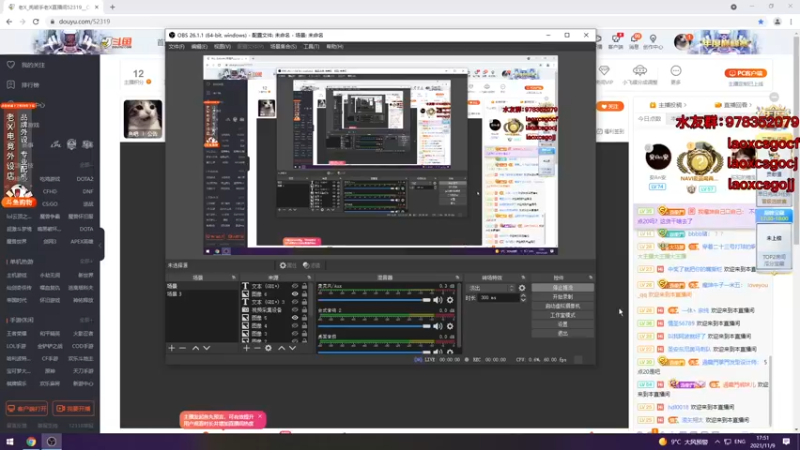This screenshot has width=800, height=450.
Task: Toggle visibility of first 文本 (GDI+) source
Action: (x=295, y=286)
